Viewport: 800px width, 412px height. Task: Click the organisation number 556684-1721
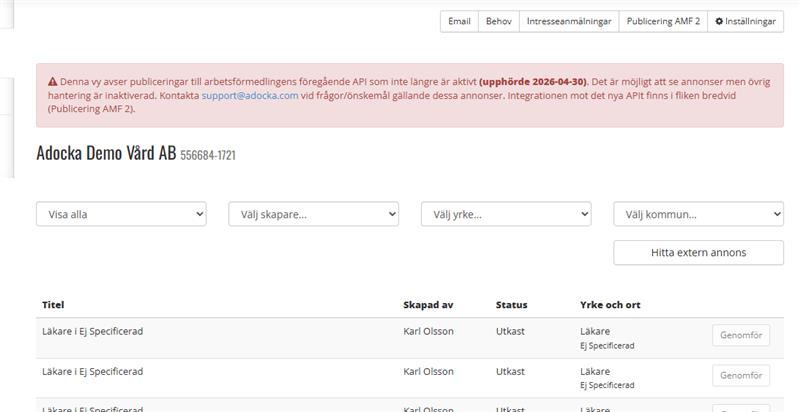pos(208,155)
